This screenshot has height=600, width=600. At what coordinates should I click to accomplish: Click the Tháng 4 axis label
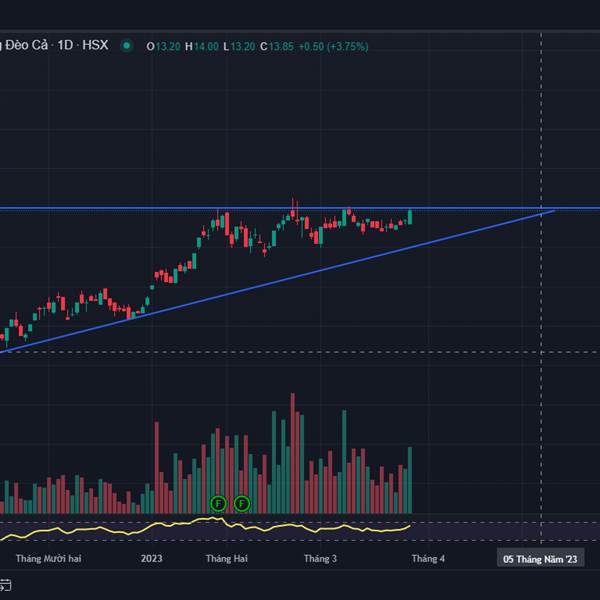point(428,559)
